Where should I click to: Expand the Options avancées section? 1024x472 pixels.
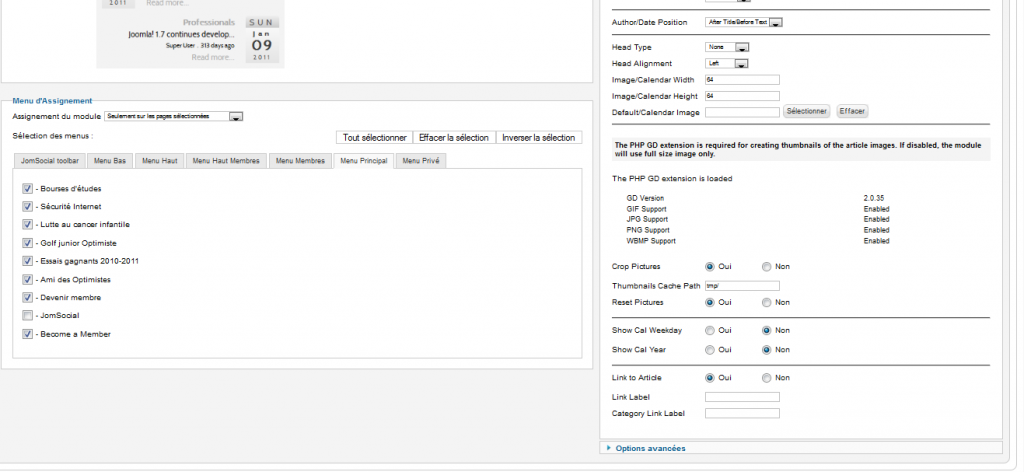tap(650, 448)
